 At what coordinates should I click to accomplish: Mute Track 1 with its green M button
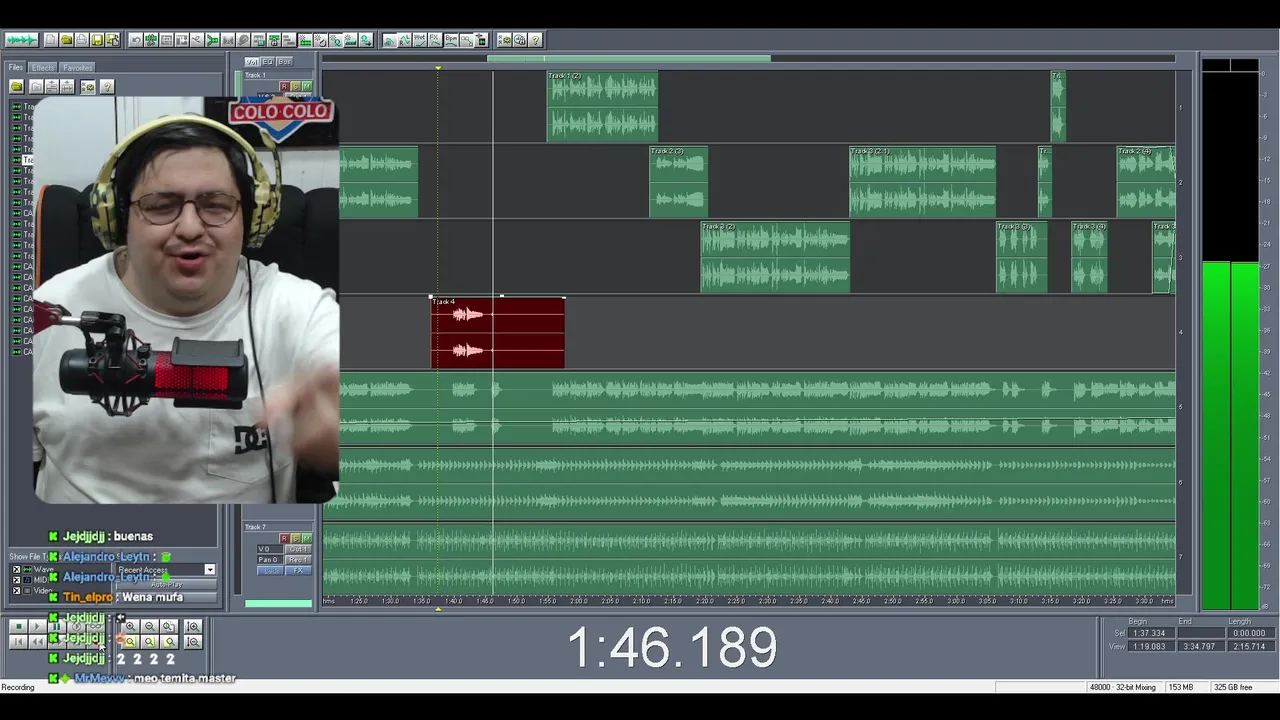point(307,86)
